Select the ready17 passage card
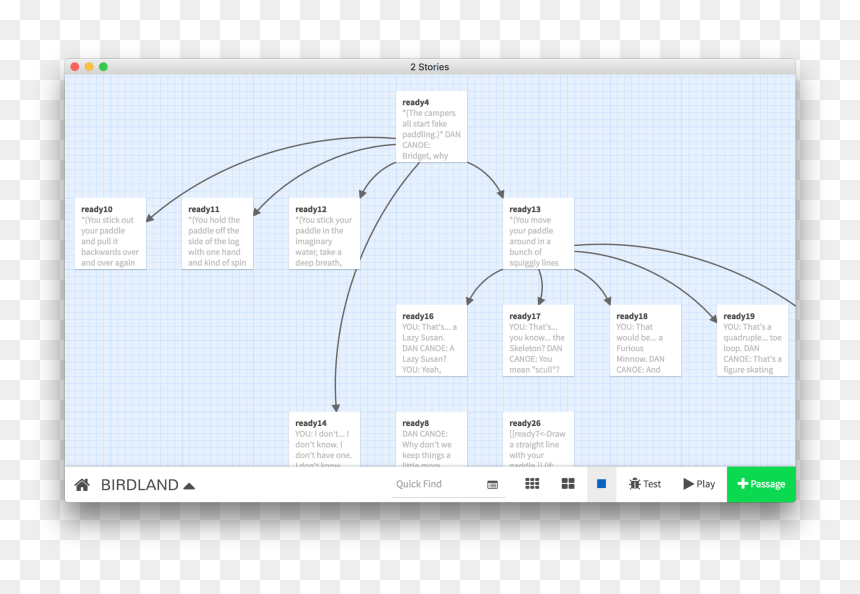Screen dimensions: 860x594 pos(538,341)
